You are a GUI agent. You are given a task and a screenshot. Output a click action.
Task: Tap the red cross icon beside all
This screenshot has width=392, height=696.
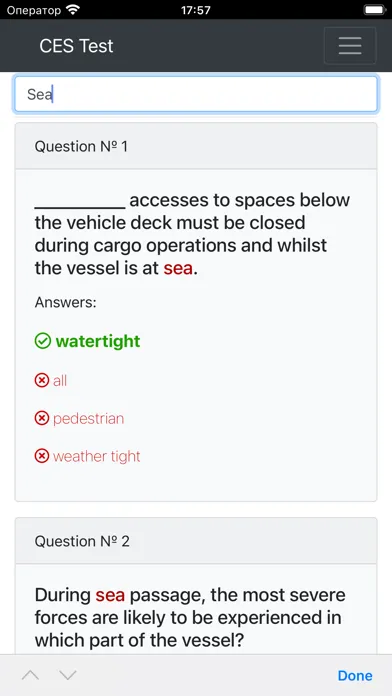pos(42,380)
